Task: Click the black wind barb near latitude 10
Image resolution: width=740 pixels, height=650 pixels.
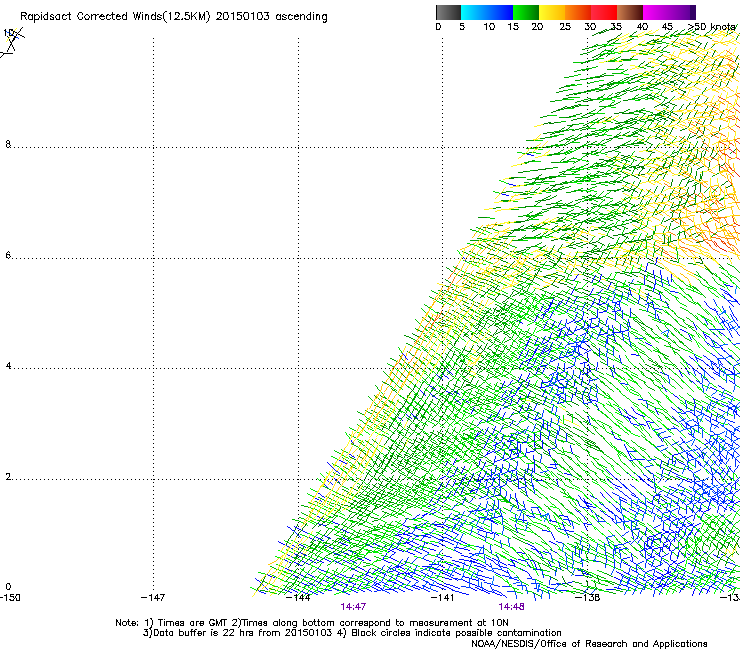Action: [x=12, y=42]
